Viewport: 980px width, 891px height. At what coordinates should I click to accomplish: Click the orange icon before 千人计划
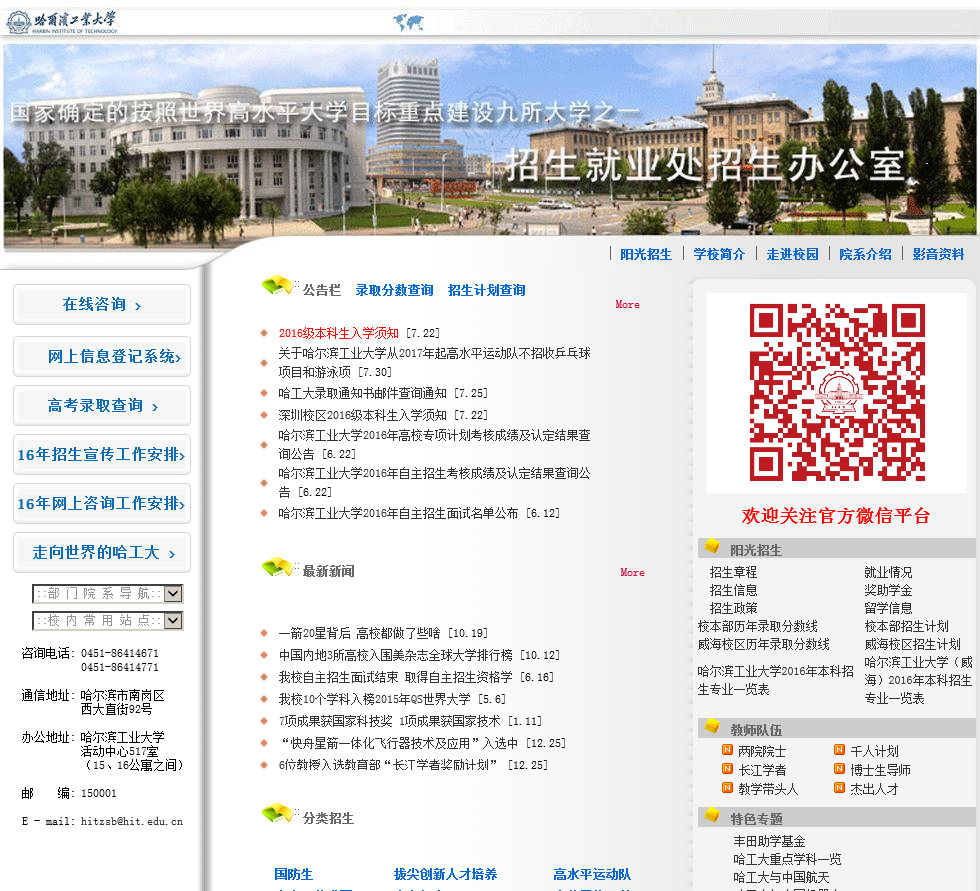(839, 750)
